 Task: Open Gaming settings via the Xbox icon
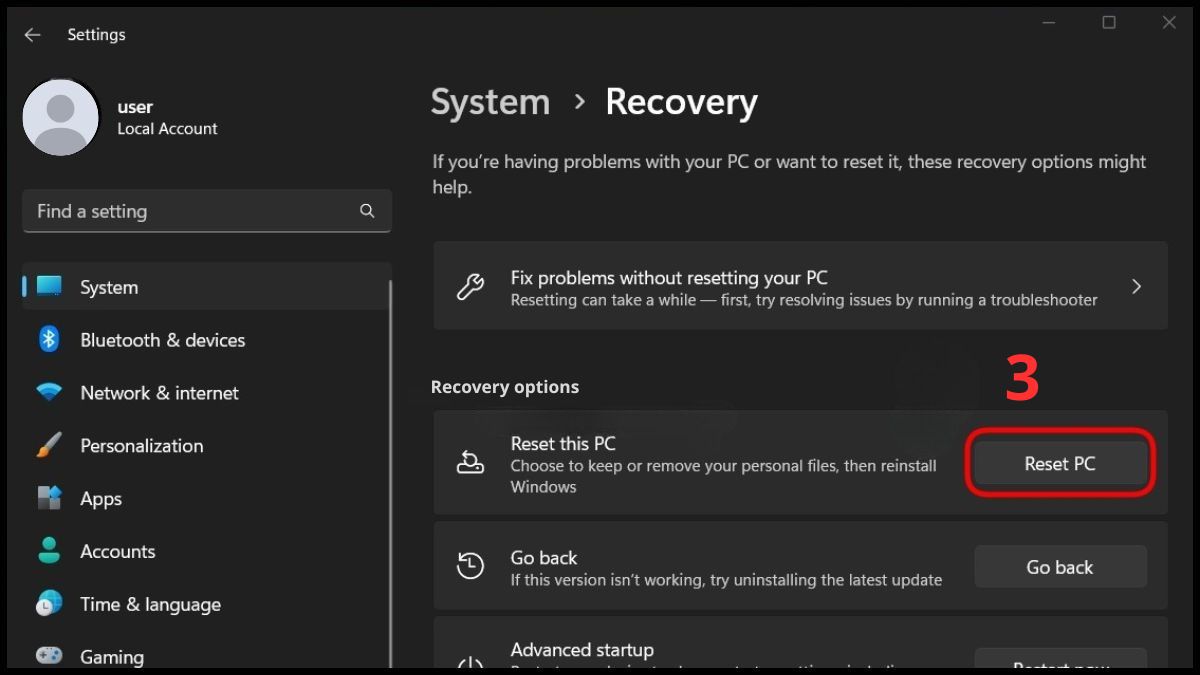(x=50, y=656)
